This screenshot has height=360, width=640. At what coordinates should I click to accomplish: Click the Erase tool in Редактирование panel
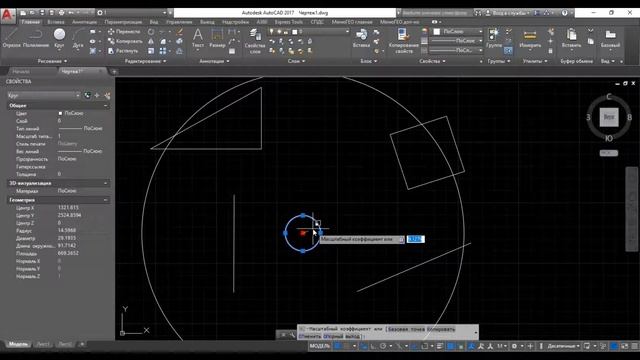point(179,31)
